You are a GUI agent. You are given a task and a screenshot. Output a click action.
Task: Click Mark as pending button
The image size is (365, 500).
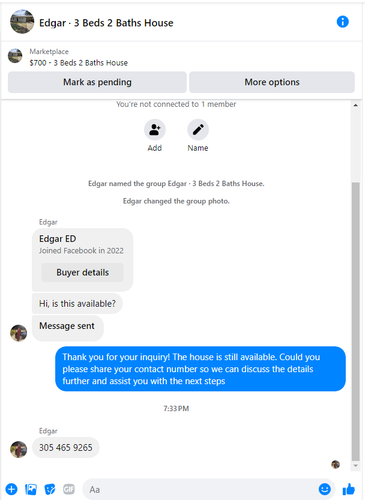97,82
